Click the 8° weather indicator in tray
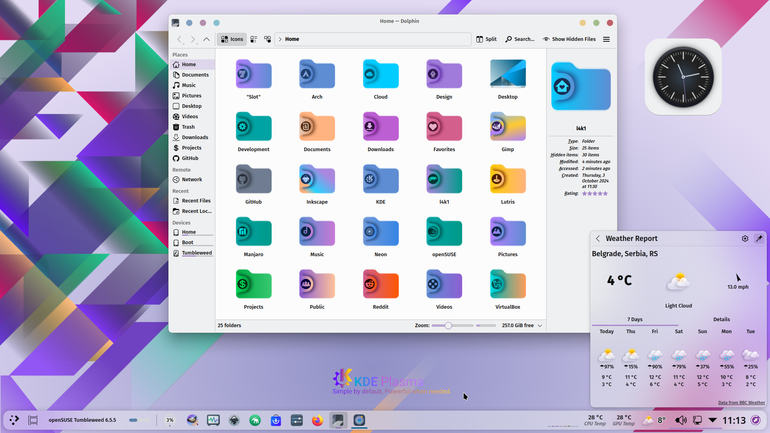Screen dimensions: 770x433 (655, 420)
